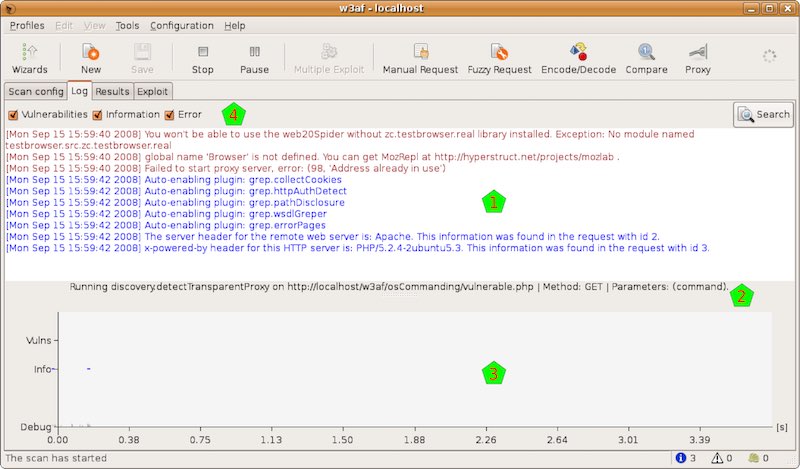Click the New scan icon

[91, 58]
